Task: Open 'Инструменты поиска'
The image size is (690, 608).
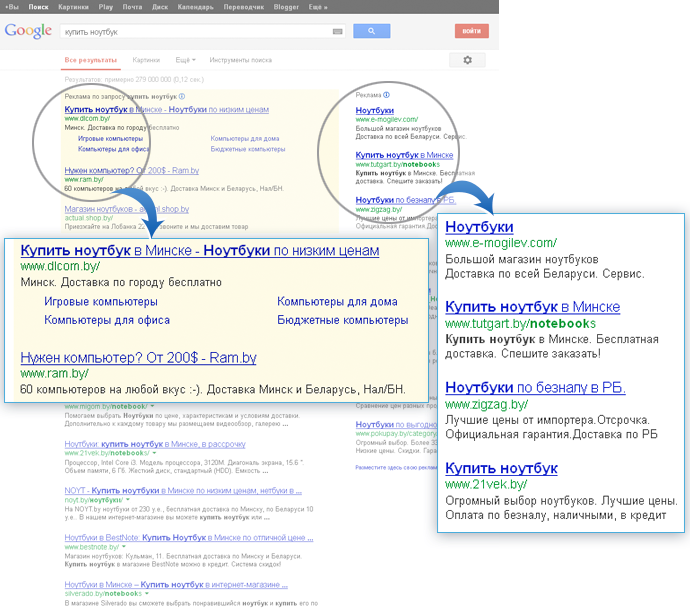Action: coord(241,60)
